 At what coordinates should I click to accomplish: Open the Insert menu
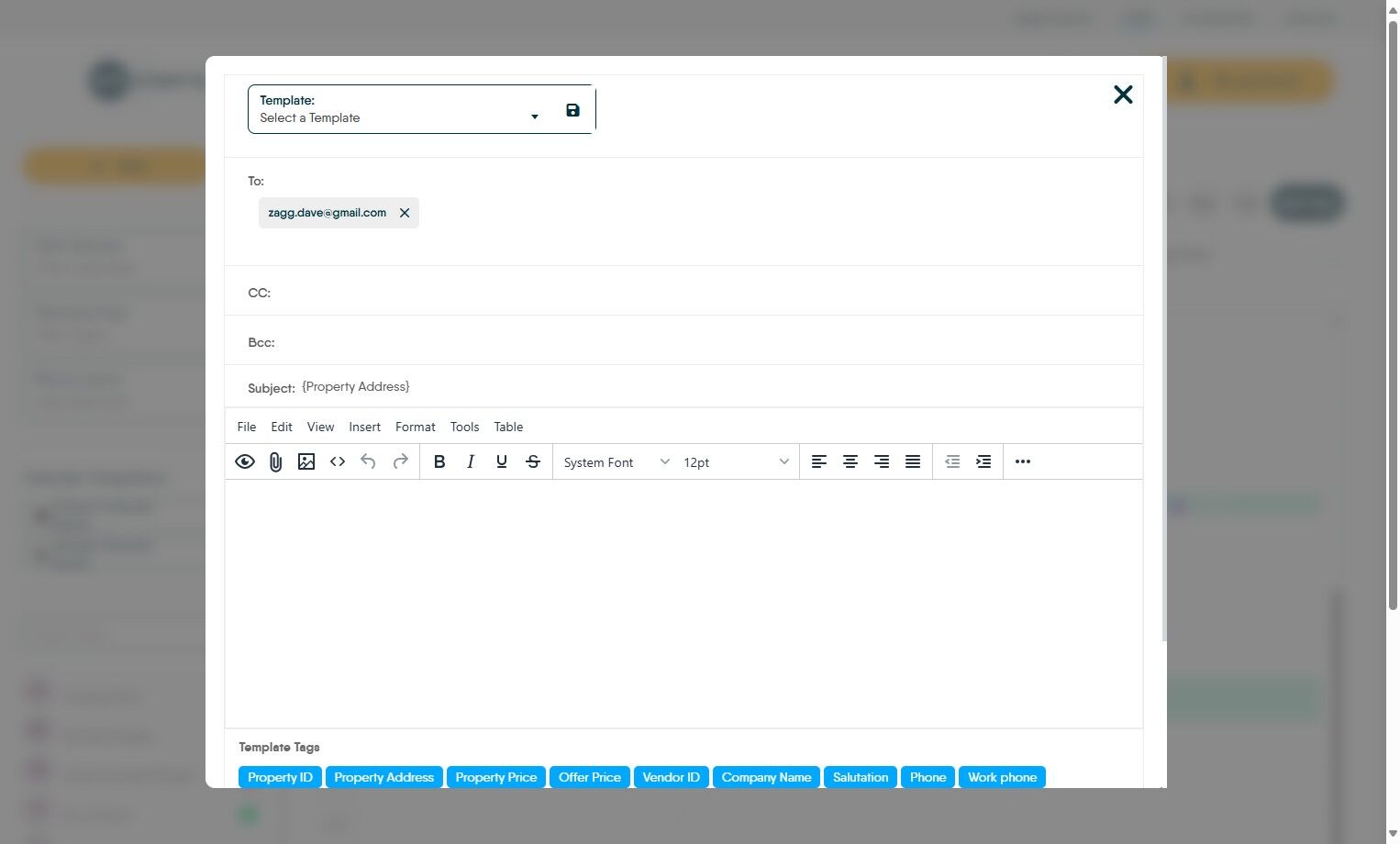tap(364, 427)
